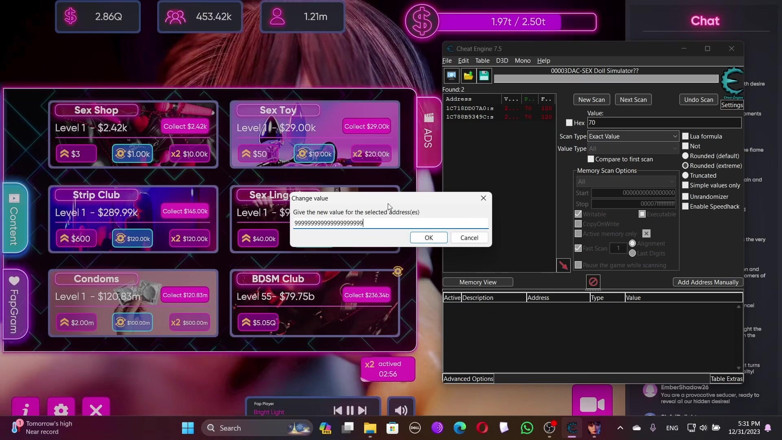Click the red arrow add-to-address-list icon
Screen dimensions: 782x440
(x=563, y=265)
